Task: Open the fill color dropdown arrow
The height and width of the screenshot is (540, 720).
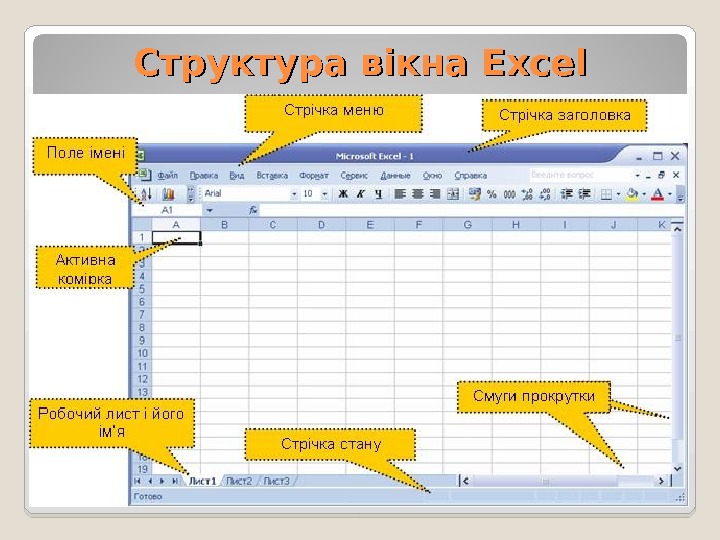Action: point(644,195)
